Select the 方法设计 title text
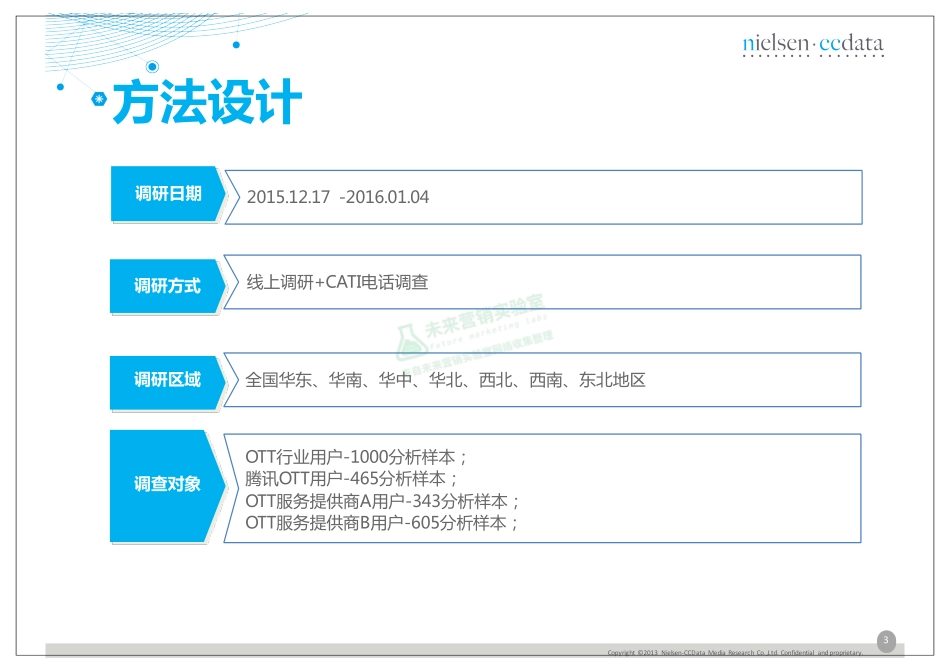 (x=204, y=101)
